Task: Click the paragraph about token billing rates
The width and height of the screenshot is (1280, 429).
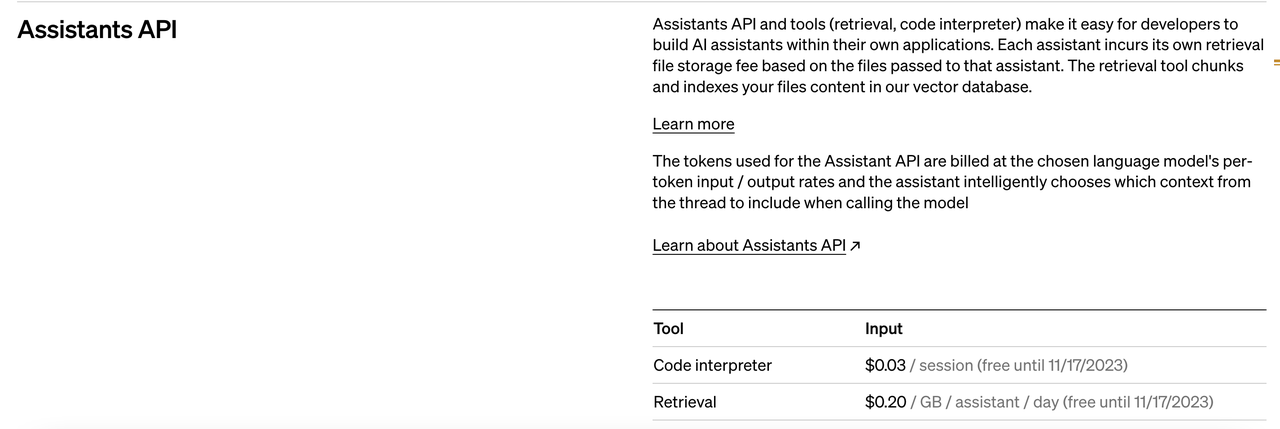Action: pos(951,182)
